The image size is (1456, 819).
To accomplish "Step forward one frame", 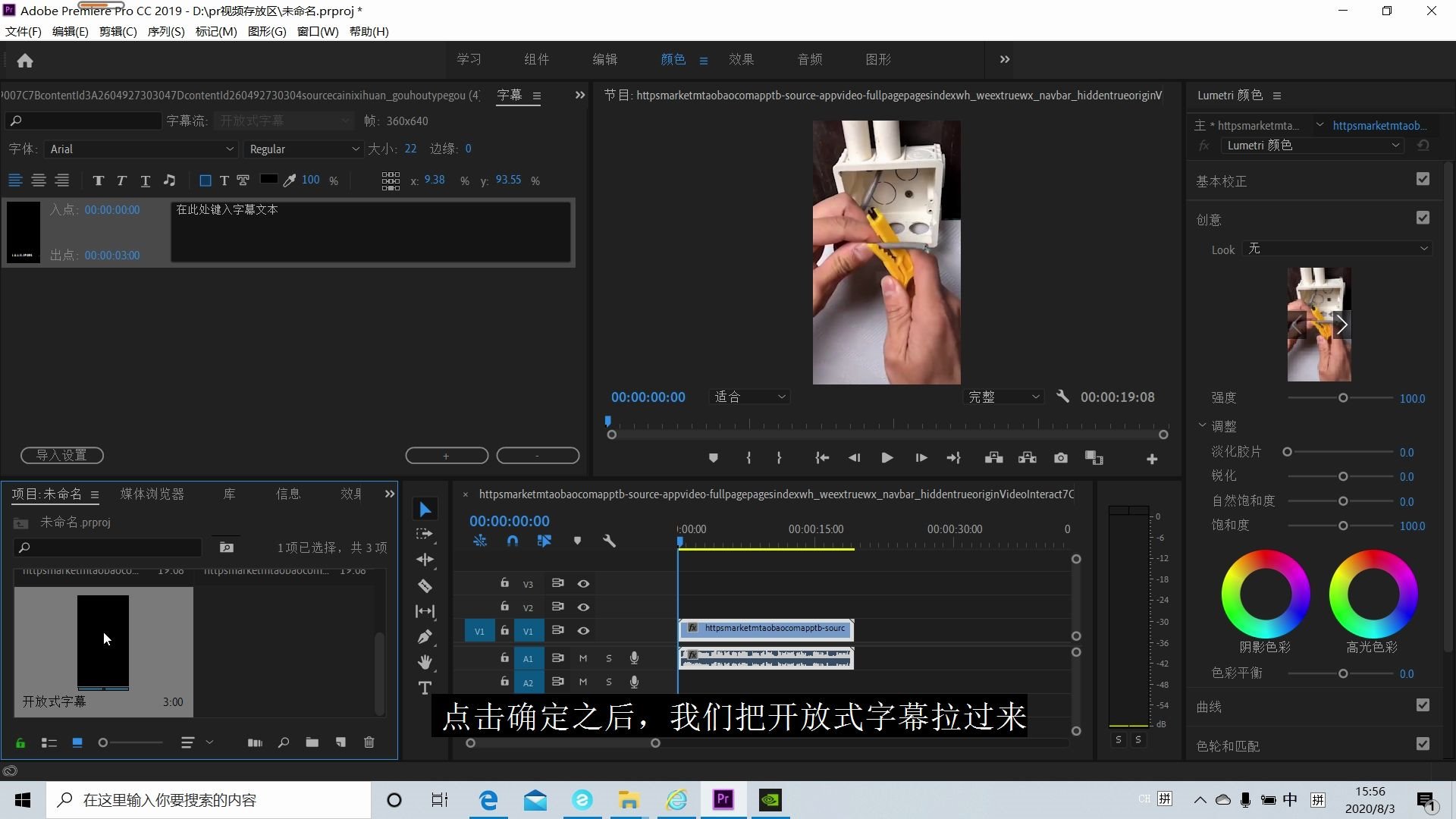I will (921, 458).
